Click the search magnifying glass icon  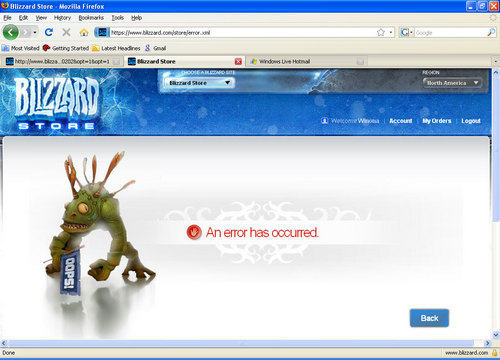tap(491, 32)
